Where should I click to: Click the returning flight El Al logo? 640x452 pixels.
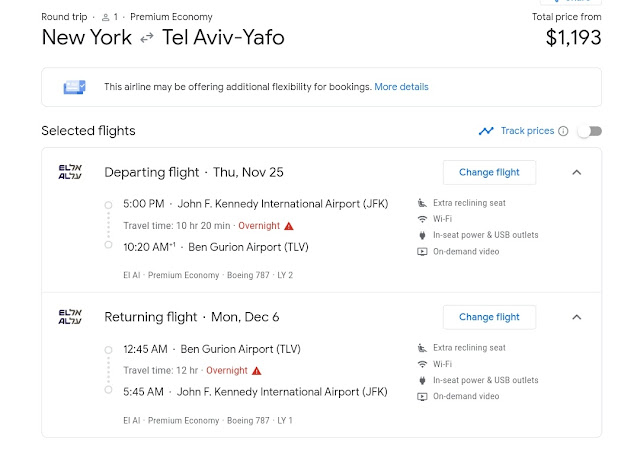click(x=70, y=317)
